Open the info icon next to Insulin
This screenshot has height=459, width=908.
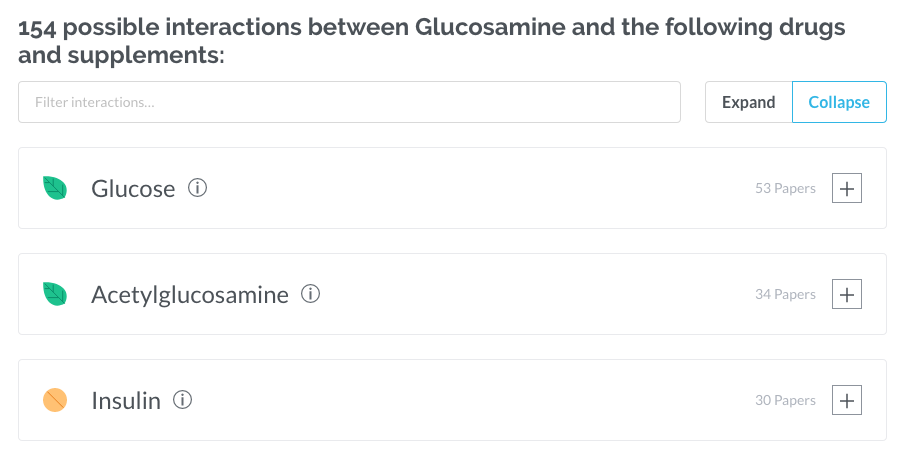click(x=182, y=400)
